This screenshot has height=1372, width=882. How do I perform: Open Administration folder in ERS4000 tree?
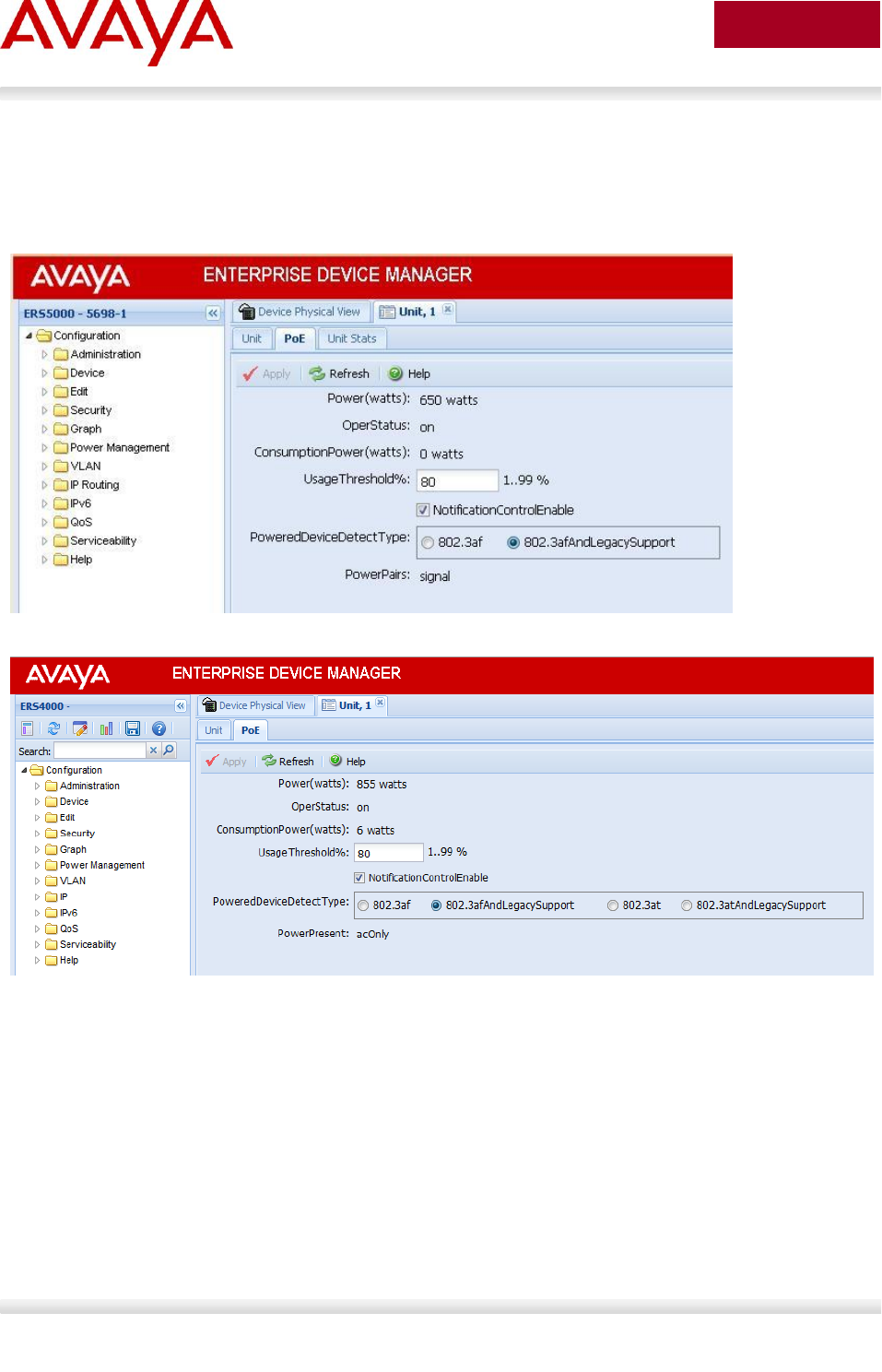83,787
